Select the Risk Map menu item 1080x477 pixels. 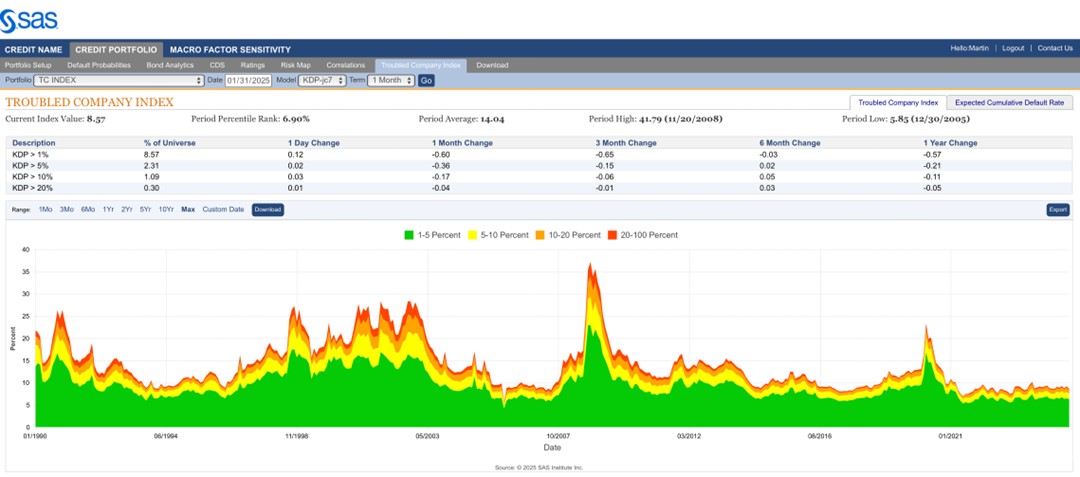(296, 65)
